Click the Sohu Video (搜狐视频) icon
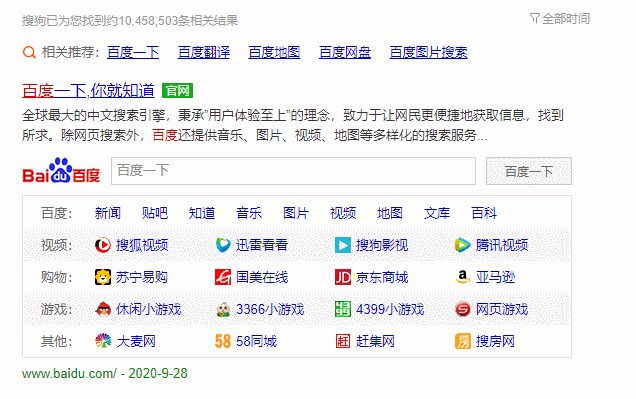636x399 pixels. (103, 245)
